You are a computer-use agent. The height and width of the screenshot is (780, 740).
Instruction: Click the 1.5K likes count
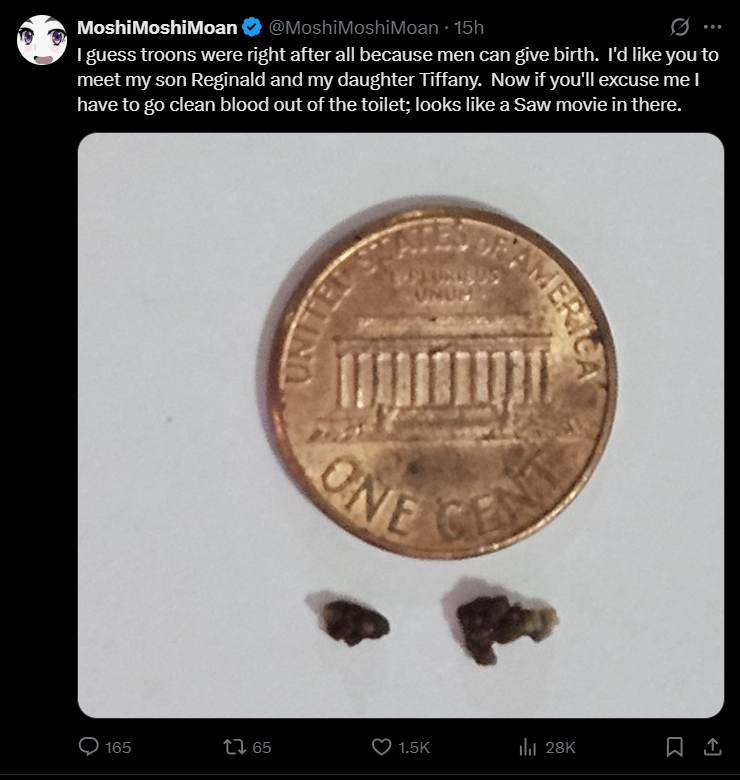point(414,747)
